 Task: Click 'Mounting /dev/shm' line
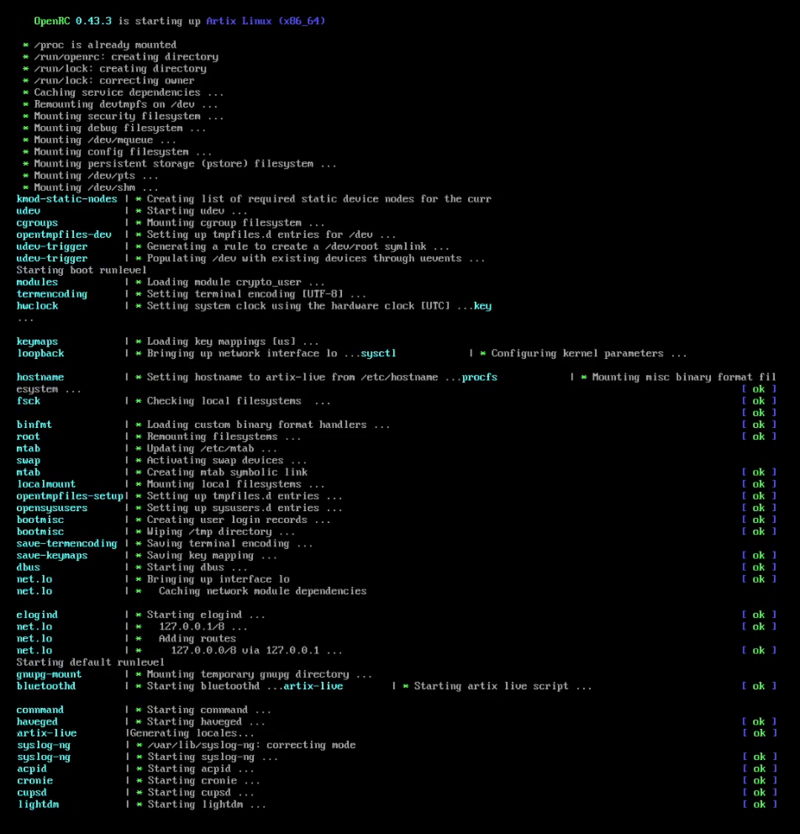coord(96,188)
